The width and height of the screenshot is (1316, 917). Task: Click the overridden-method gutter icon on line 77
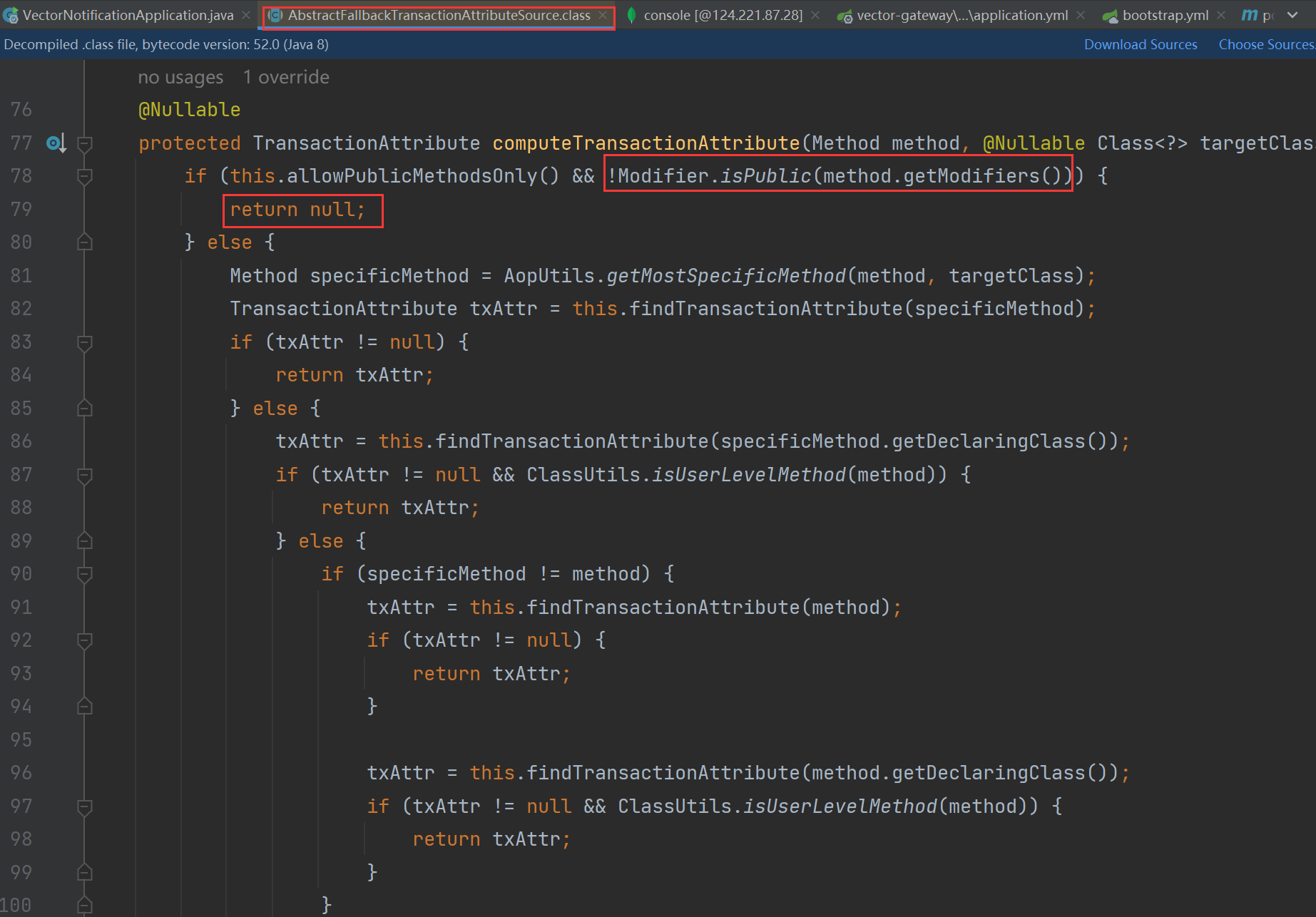56,143
